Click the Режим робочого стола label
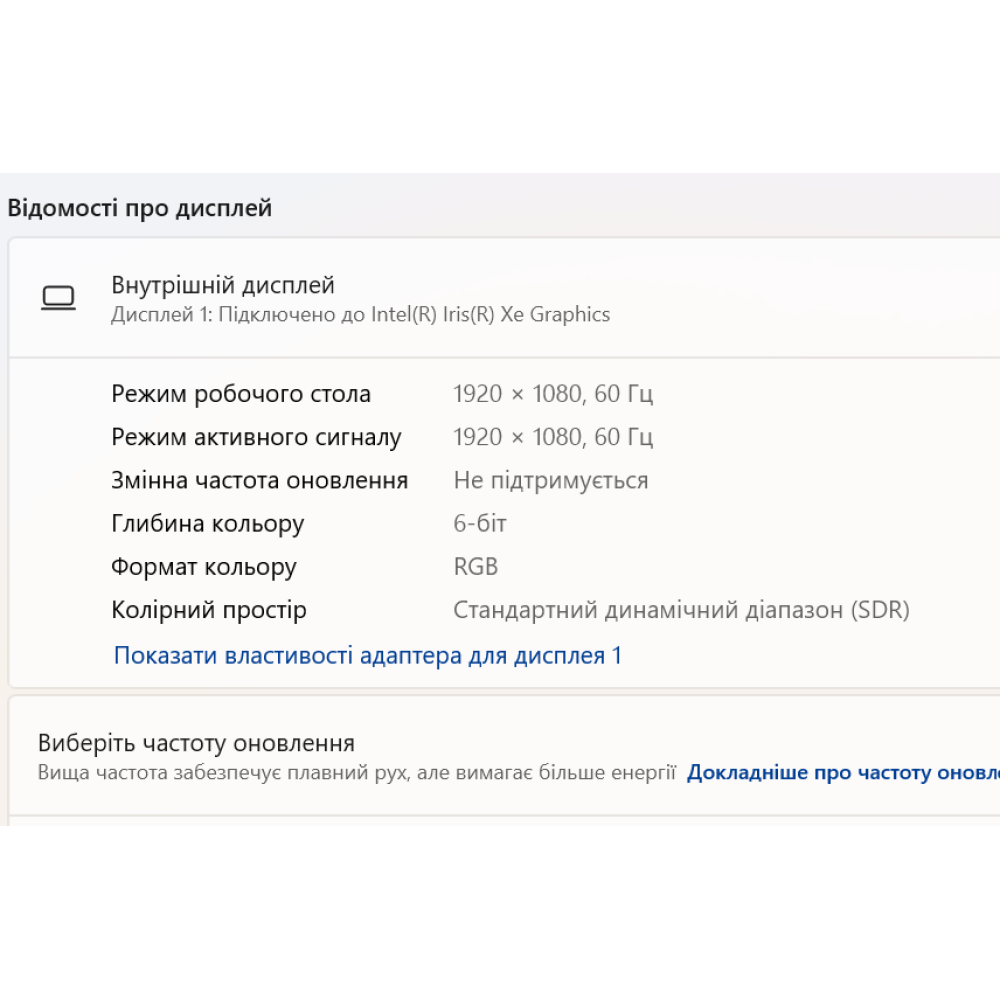This screenshot has width=1000, height=1000. click(x=241, y=394)
